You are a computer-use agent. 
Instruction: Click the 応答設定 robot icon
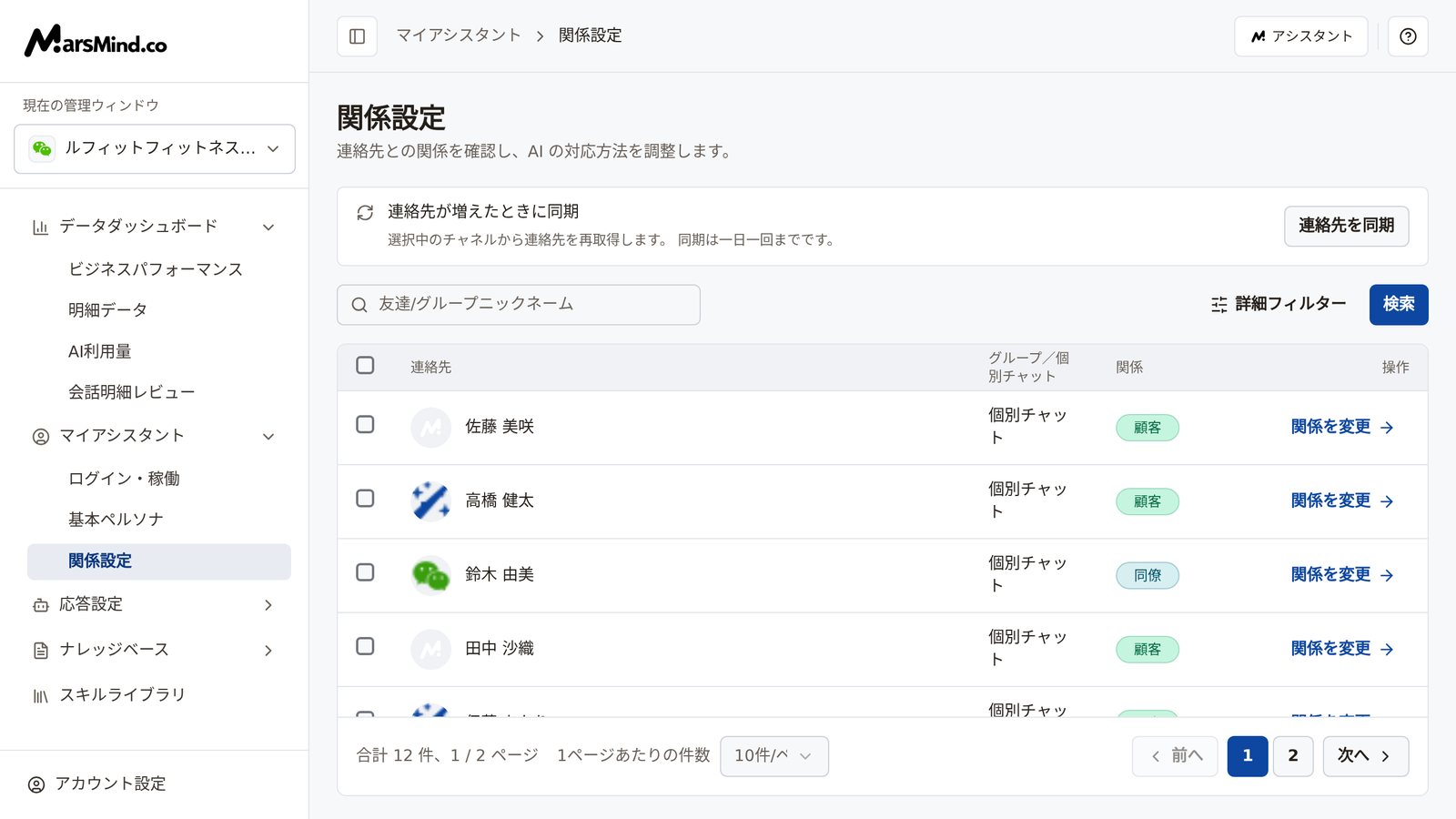click(40, 605)
